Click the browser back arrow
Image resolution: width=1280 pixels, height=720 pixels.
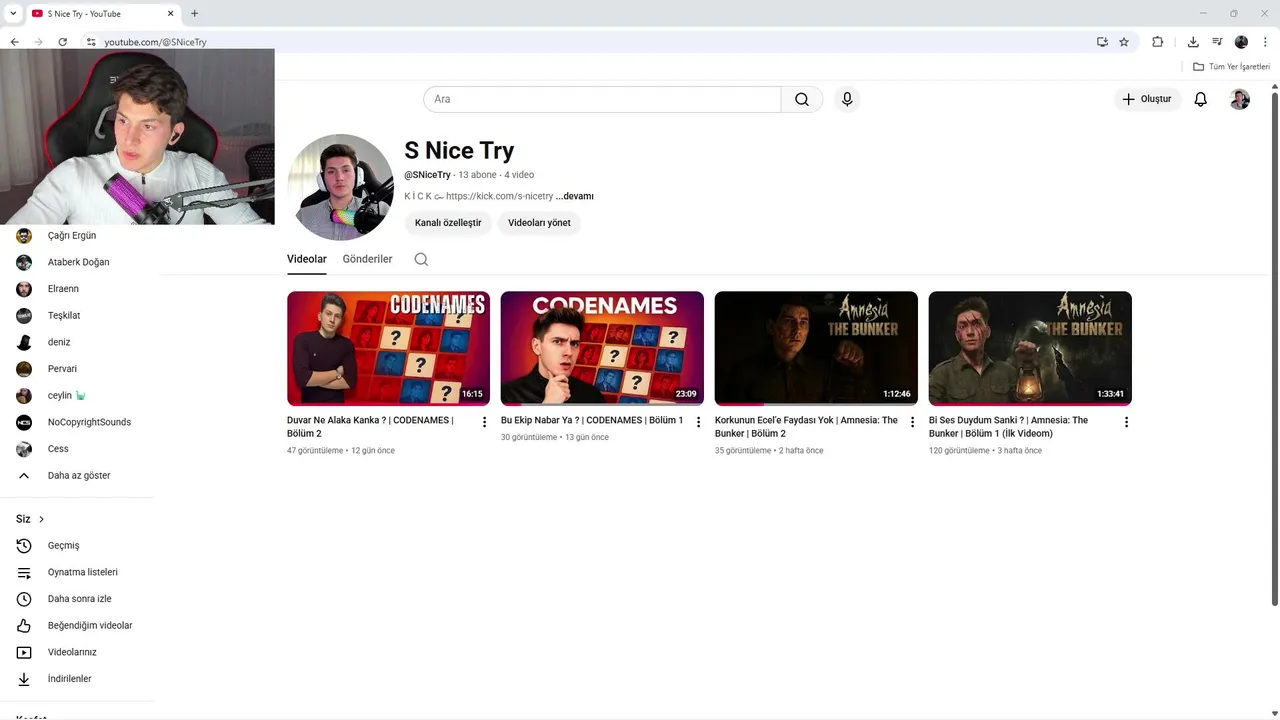(x=14, y=42)
